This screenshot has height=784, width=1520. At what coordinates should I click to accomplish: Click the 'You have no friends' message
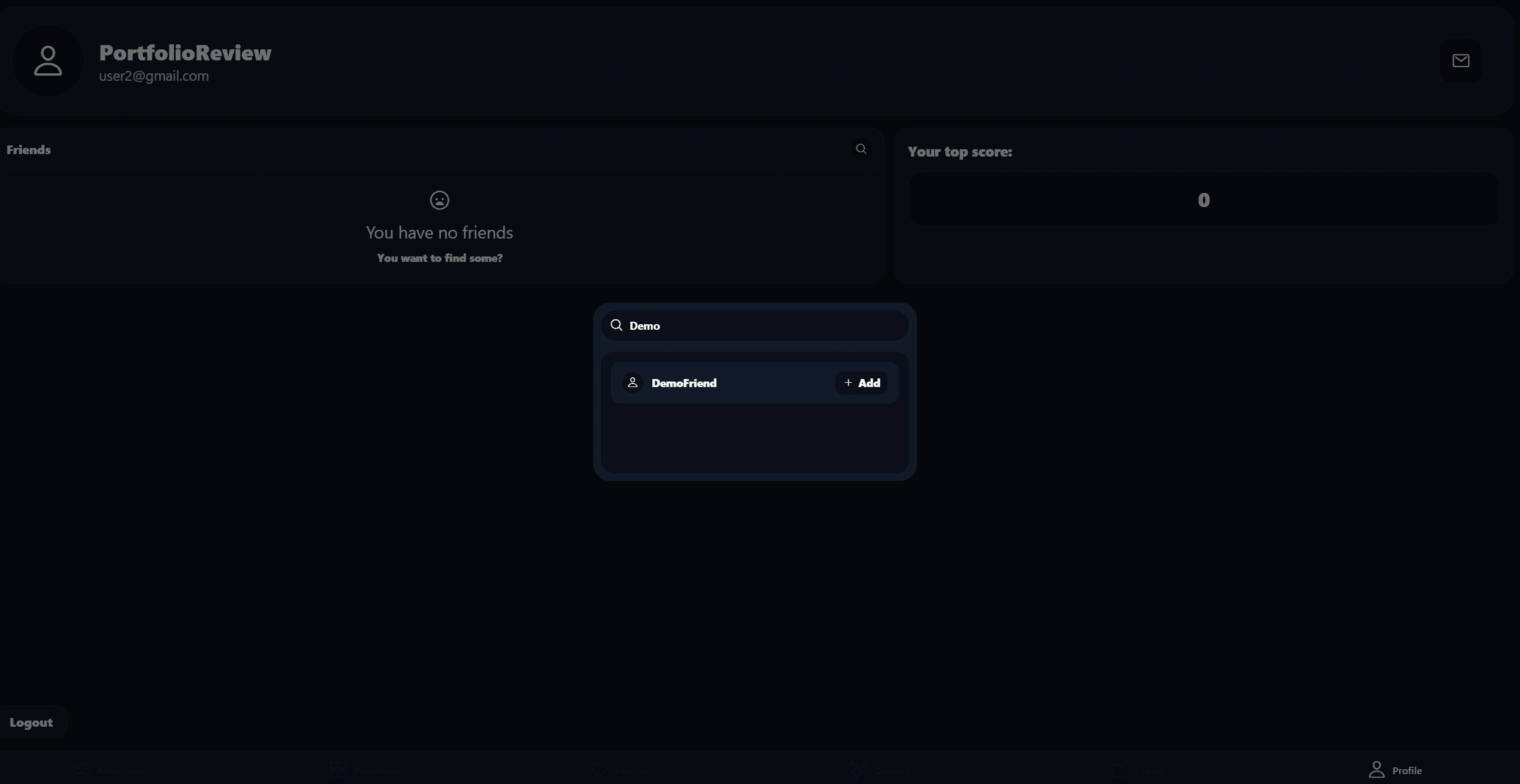click(x=439, y=232)
